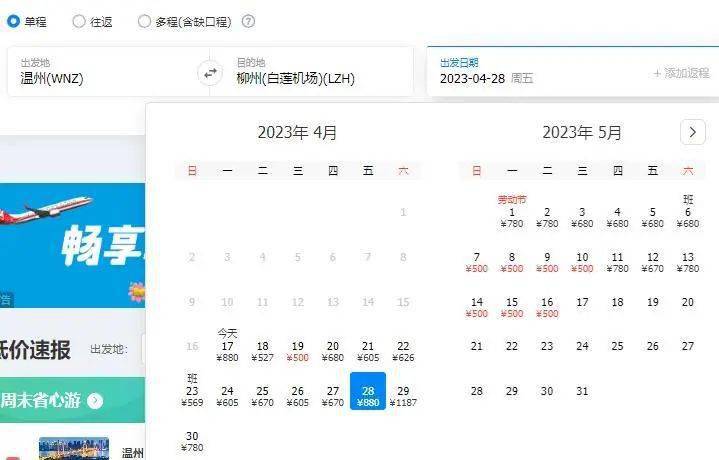The width and height of the screenshot is (719, 460).
Task: Click 添加返程 add return trip link
Action: (681, 73)
